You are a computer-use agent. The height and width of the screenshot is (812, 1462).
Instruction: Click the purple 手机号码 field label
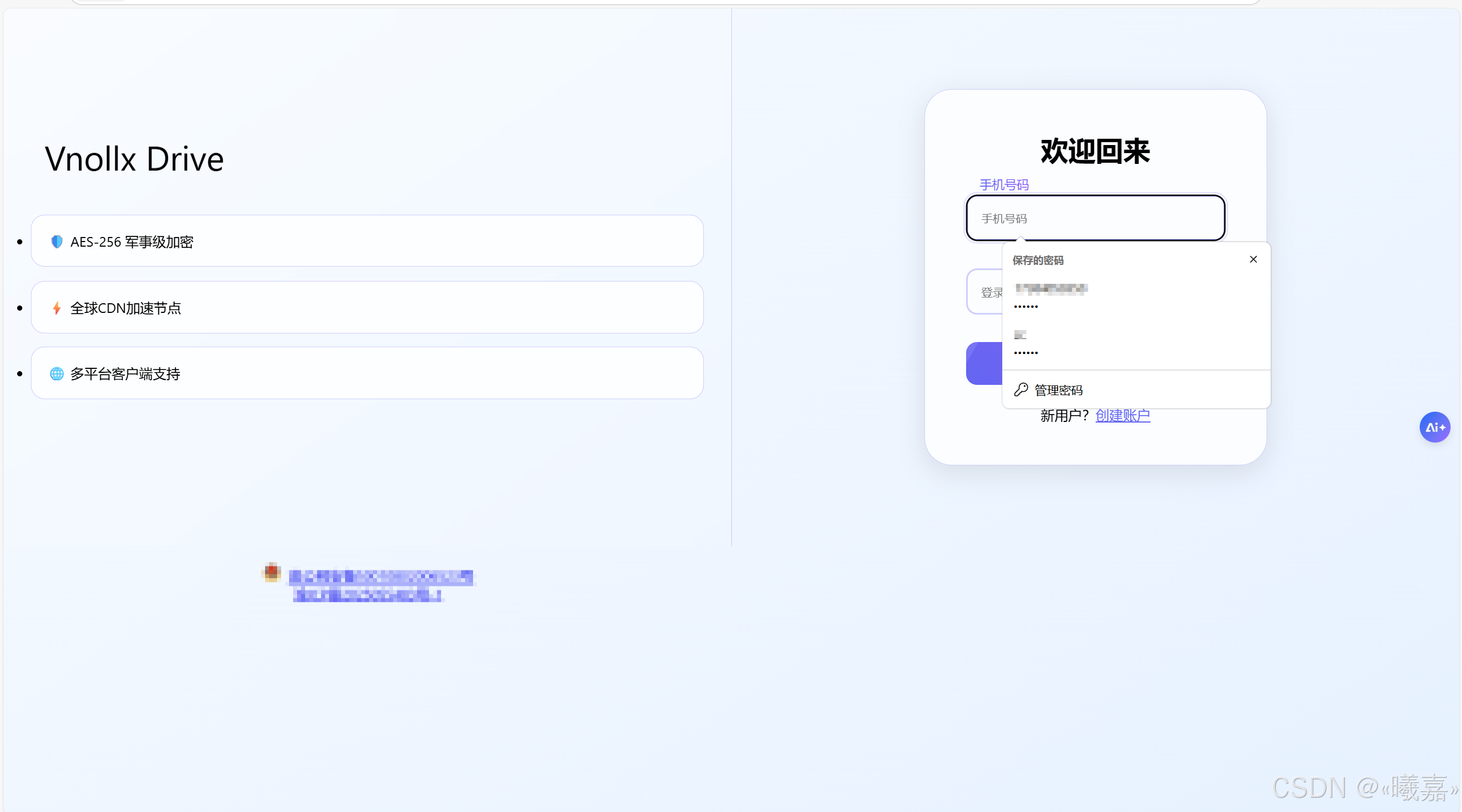pyautogui.click(x=1004, y=185)
